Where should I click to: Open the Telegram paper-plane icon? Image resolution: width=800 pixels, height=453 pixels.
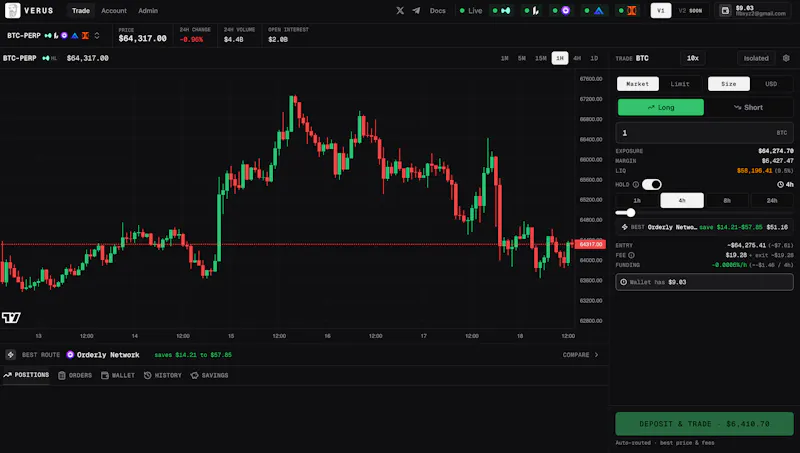pyautogui.click(x=416, y=11)
